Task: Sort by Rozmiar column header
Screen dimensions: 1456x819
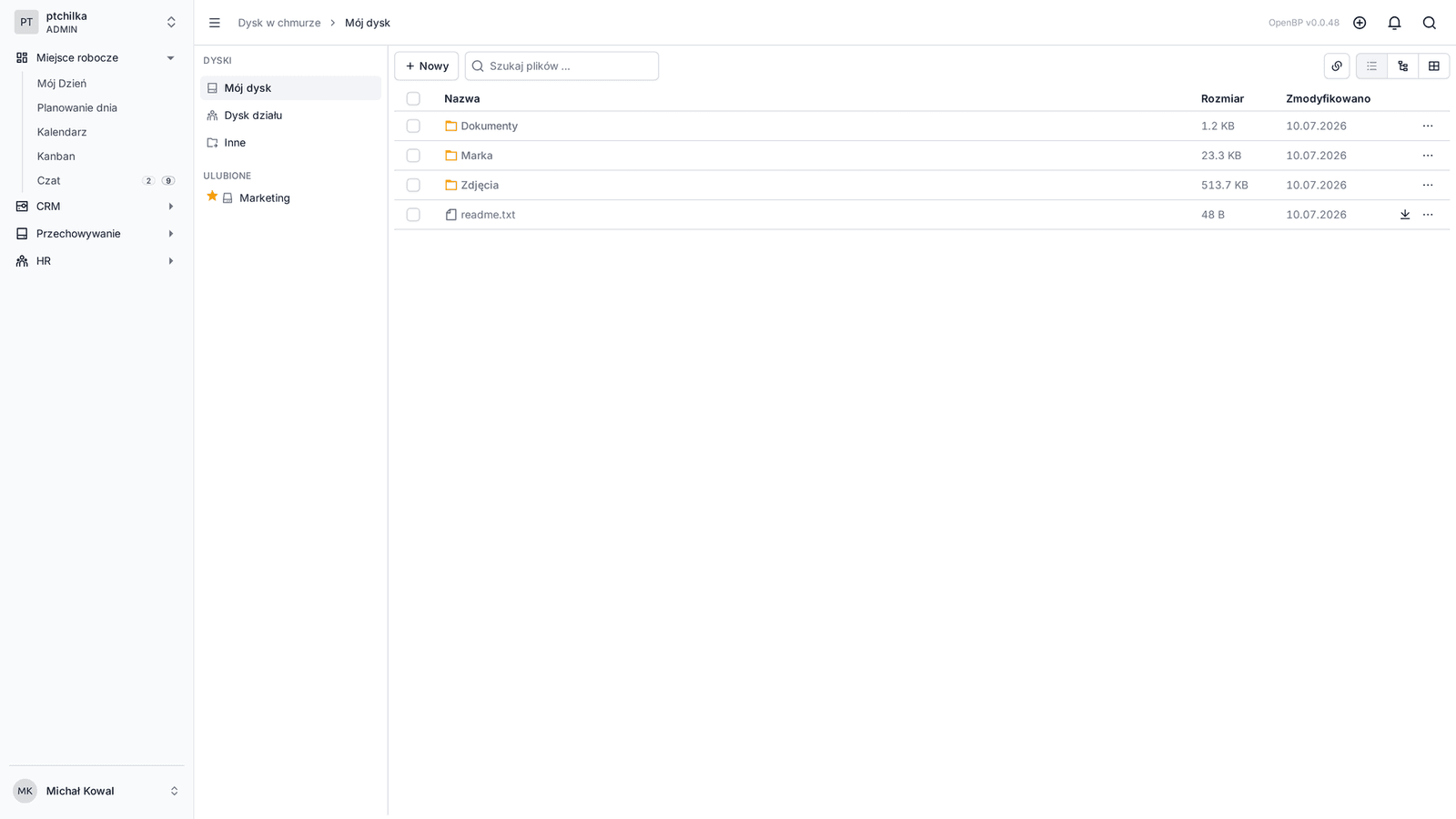Action: pos(1222,98)
